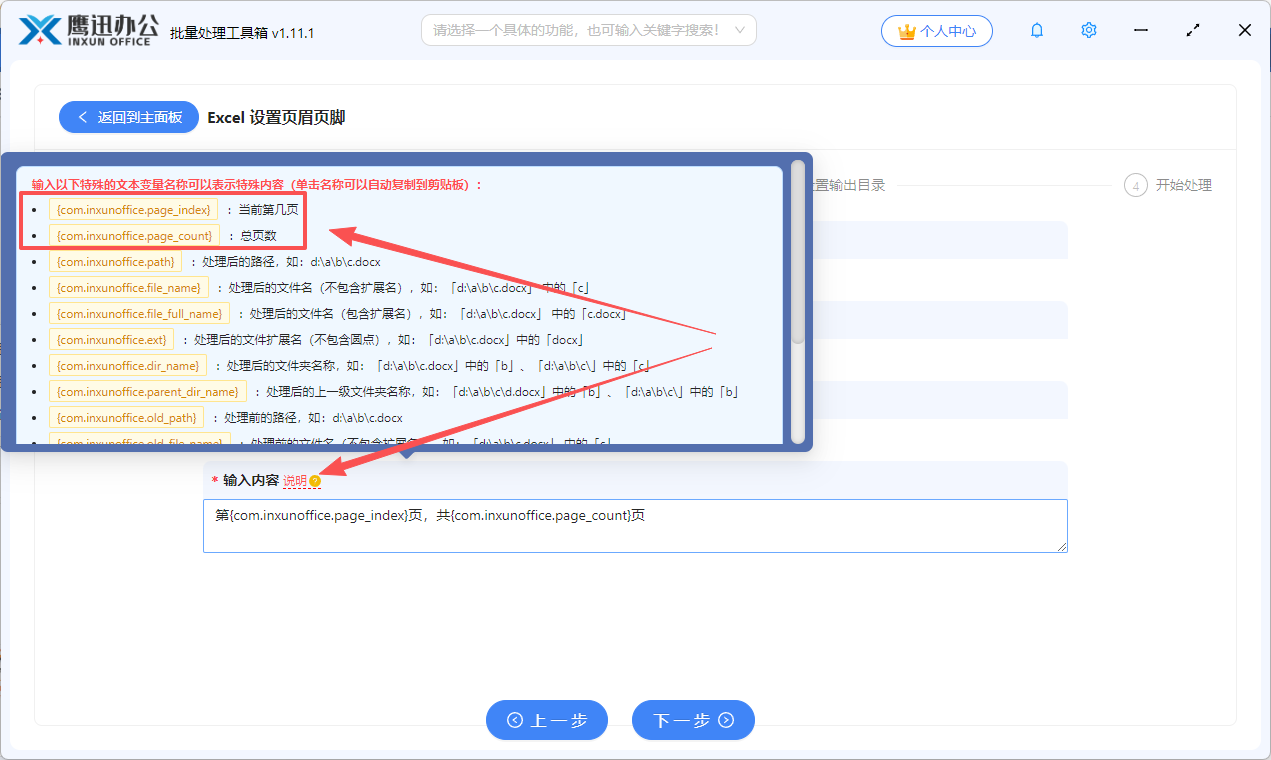Click the orange help icon beside 说明

tap(315, 481)
